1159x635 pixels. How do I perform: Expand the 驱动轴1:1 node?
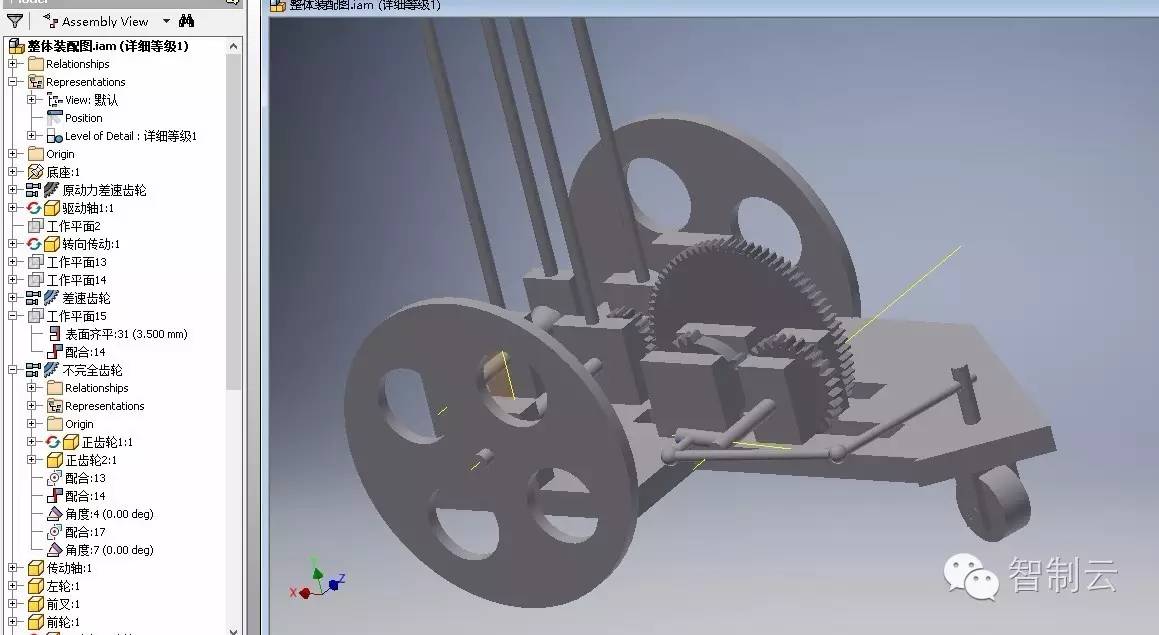point(13,208)
